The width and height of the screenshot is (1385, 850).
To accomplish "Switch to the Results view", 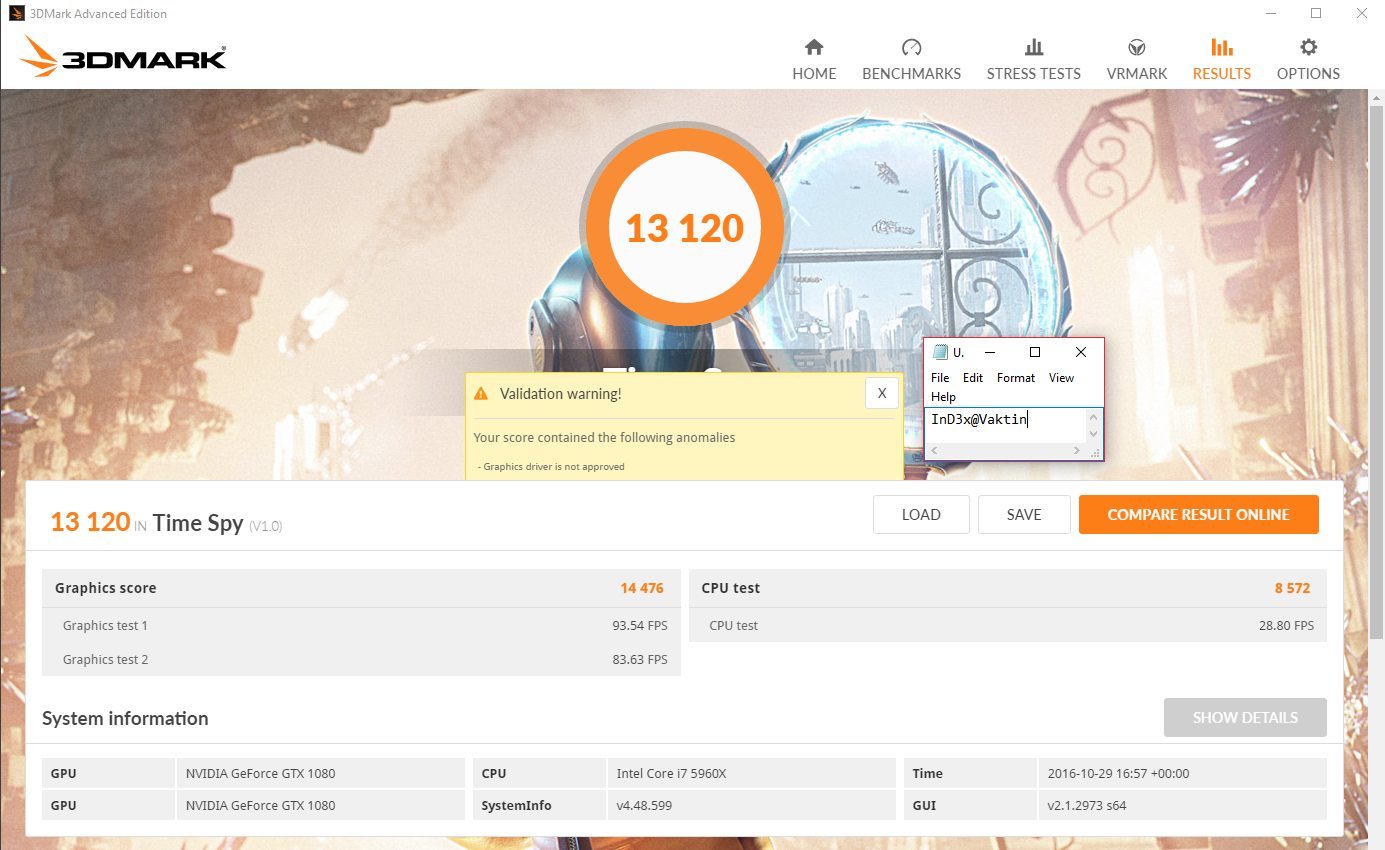I will (1221, 58).
